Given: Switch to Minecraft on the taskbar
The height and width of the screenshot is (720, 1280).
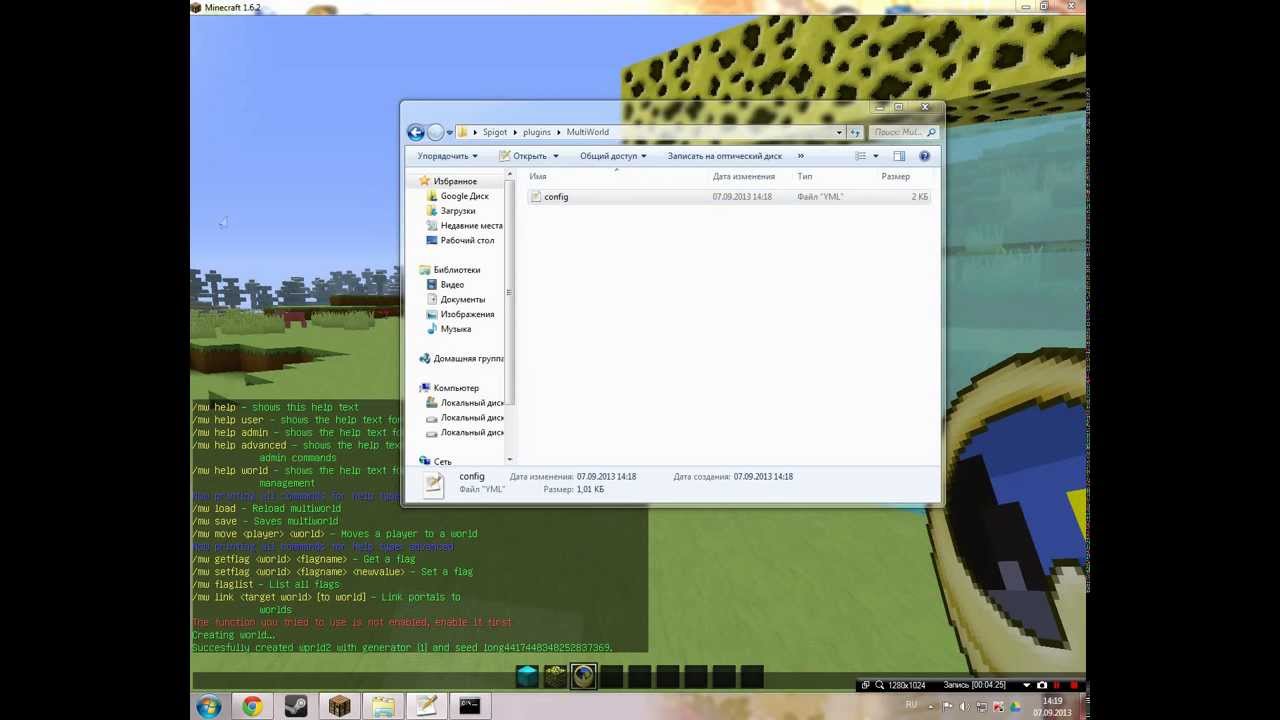Looking at the screenshot, I should 340,707.
